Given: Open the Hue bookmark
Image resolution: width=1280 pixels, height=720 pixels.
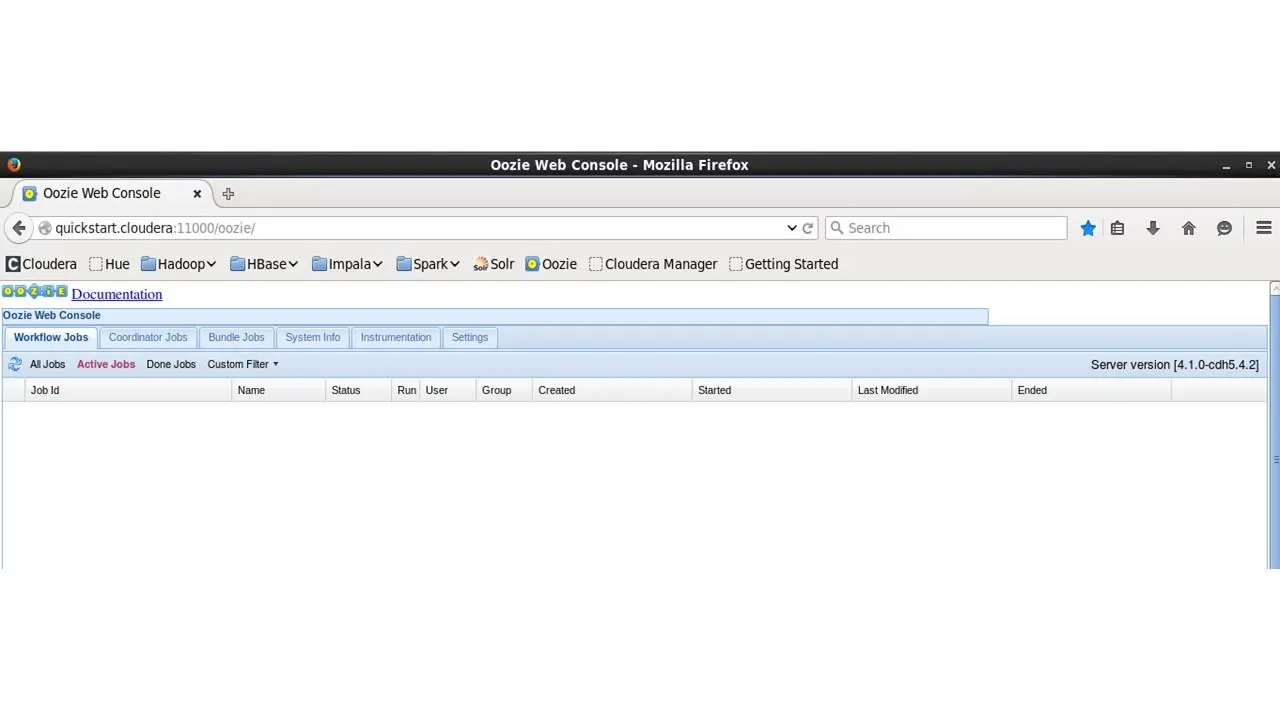Looking at the screenshot, I should coord(109,264).
